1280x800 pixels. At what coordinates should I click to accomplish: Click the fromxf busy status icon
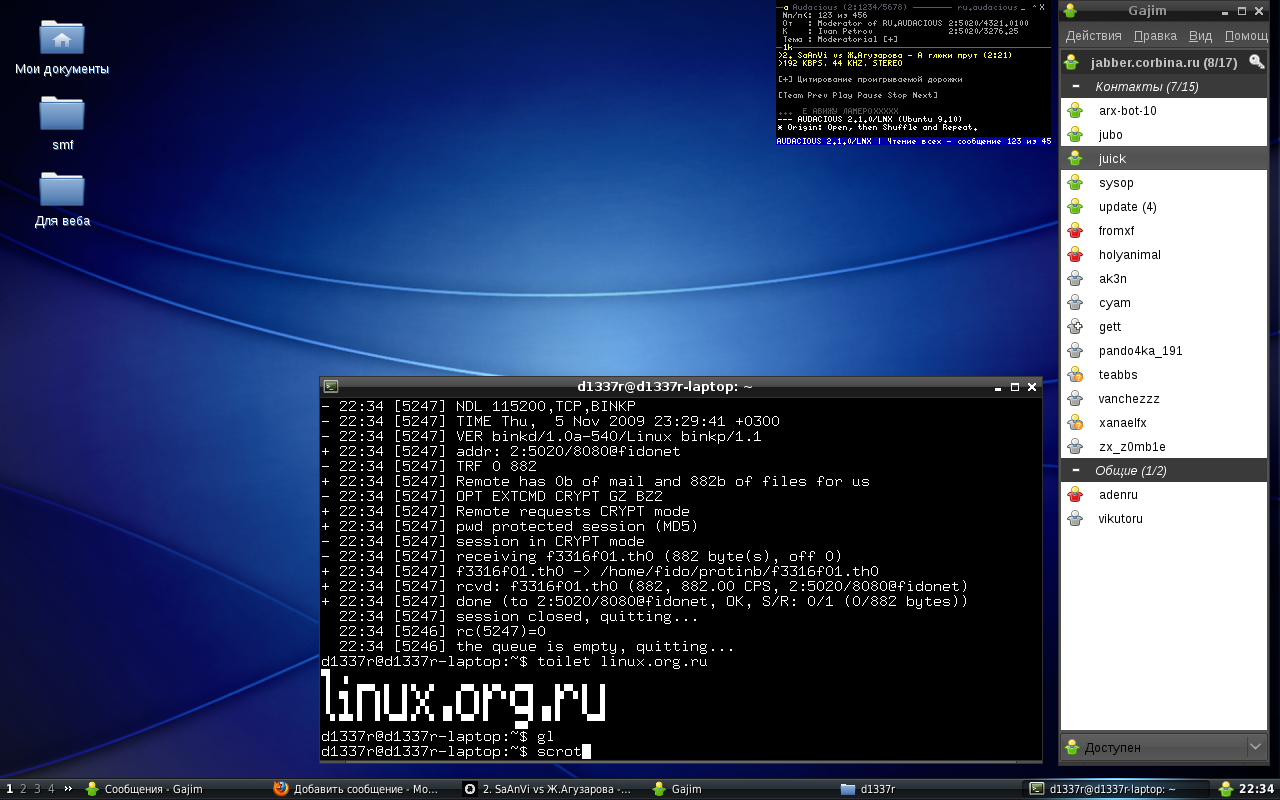tap(1075, 231)
